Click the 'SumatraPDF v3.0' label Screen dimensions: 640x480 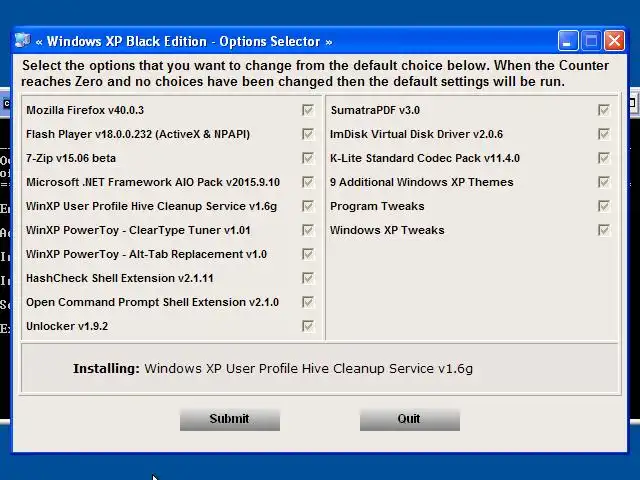(x=375, y=110)
